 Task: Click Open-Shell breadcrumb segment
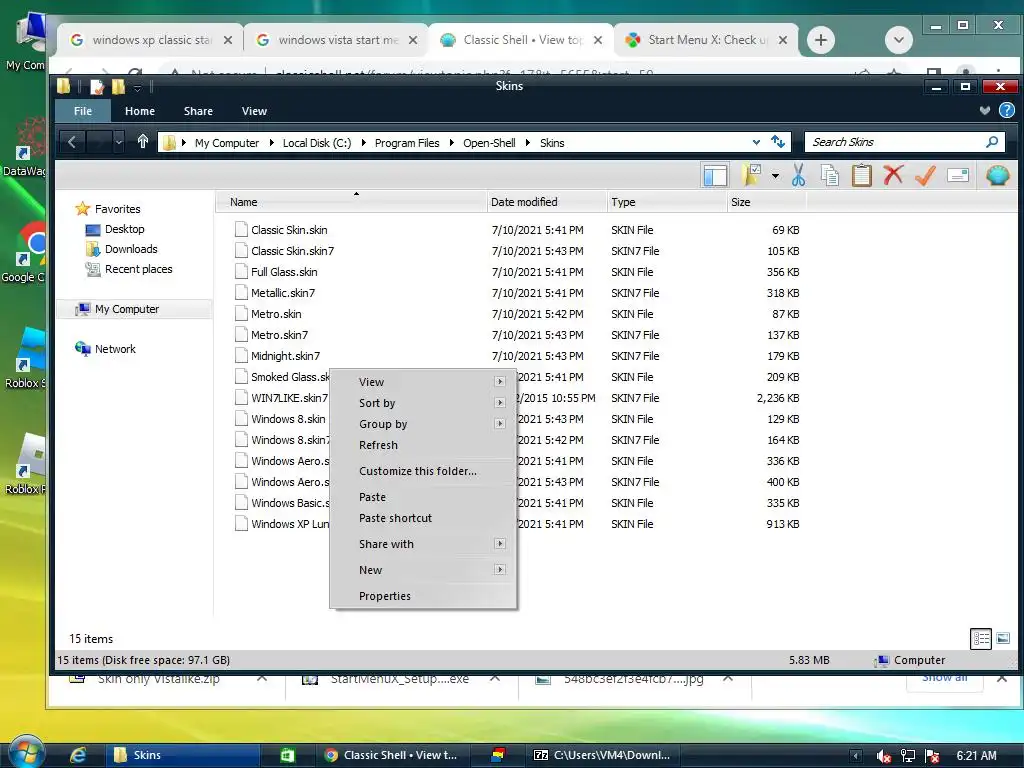[489, 142]
